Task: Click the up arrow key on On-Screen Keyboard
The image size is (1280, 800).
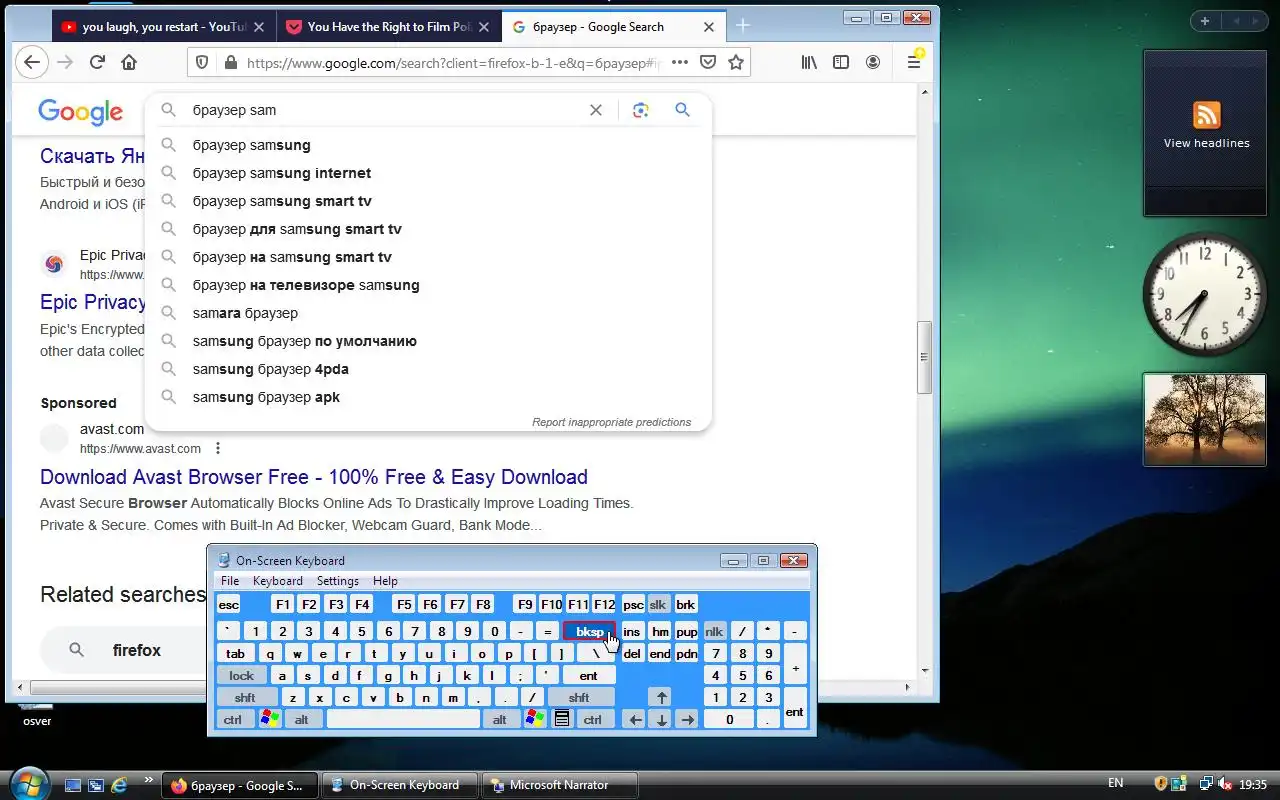Action: pyautogui.click(x=660, y=698)
